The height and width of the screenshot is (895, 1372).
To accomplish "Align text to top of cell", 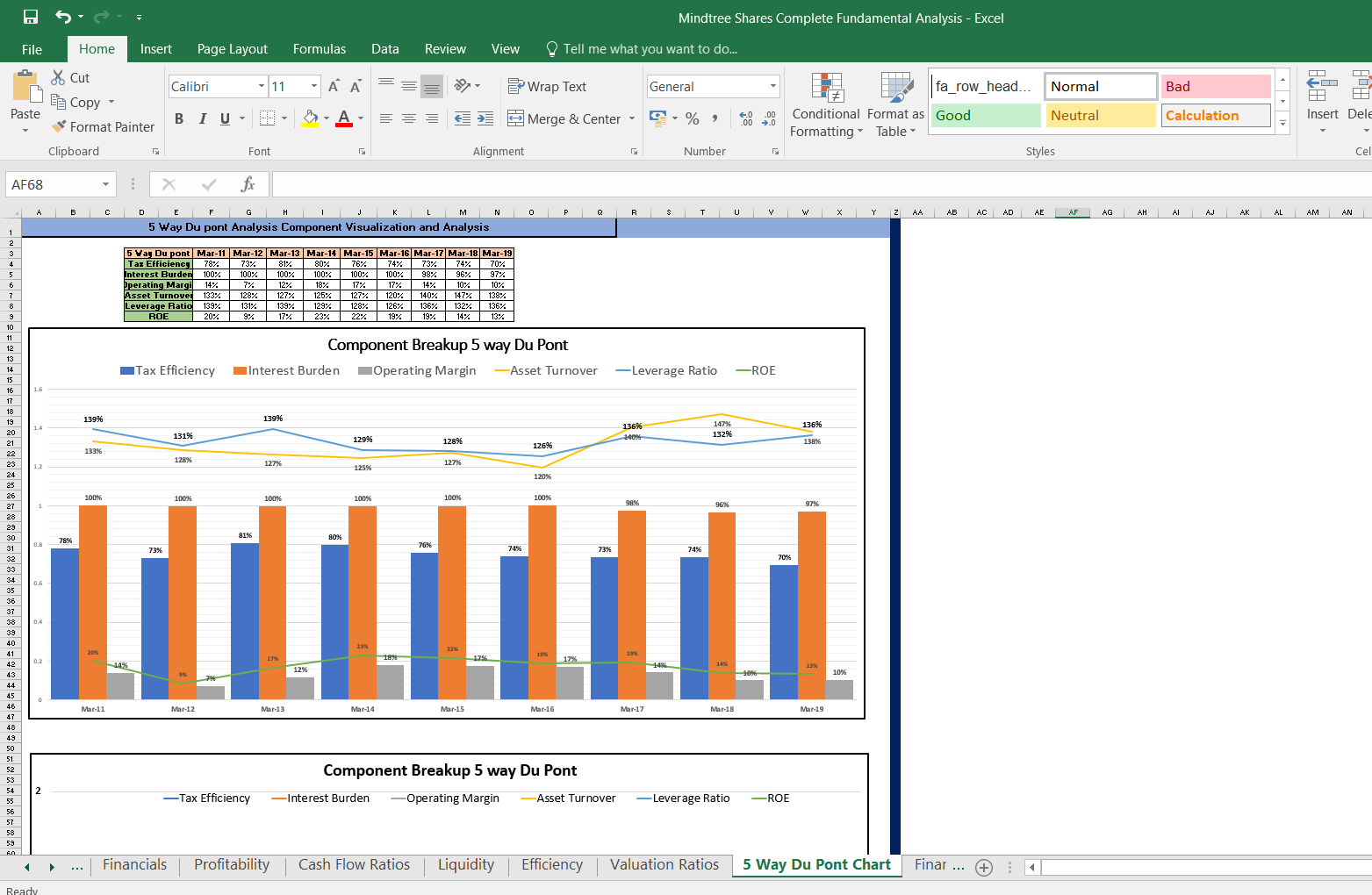I will 386,85.
